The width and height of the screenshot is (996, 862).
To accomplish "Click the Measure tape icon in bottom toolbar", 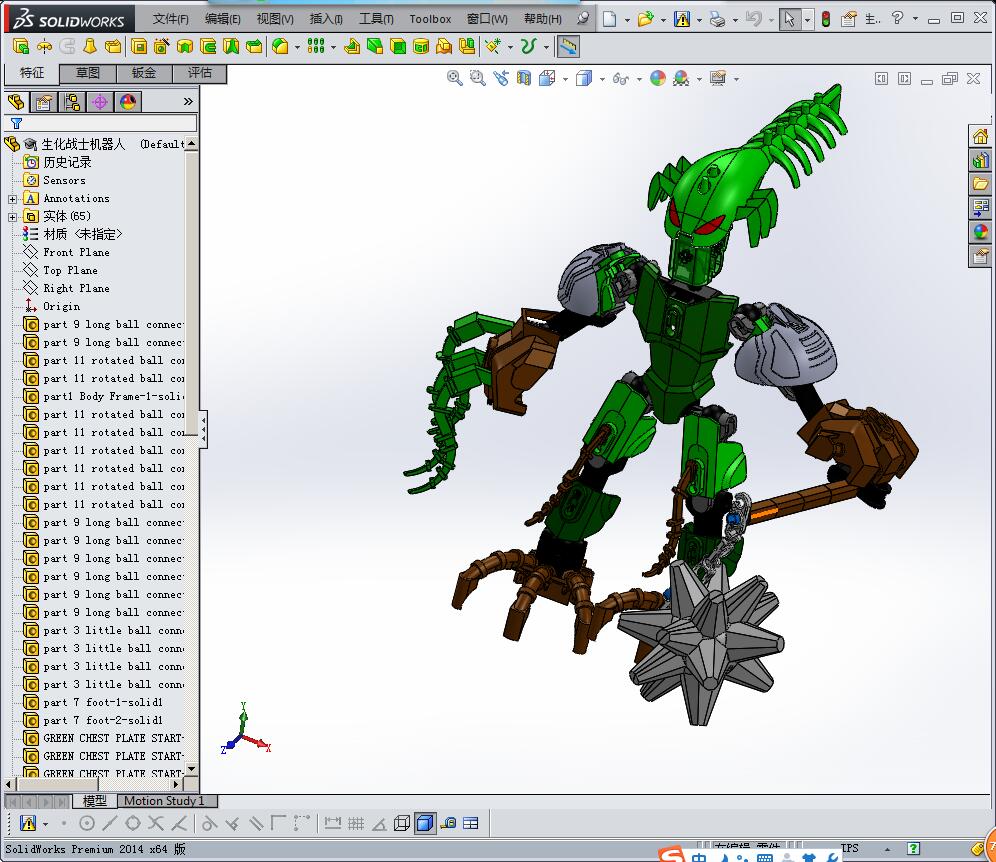I will tap(448, 824).
